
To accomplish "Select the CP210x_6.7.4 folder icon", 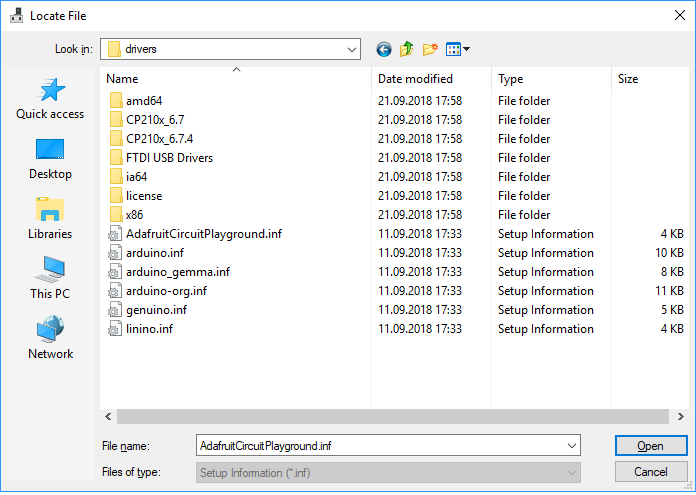I will point(115,139).
